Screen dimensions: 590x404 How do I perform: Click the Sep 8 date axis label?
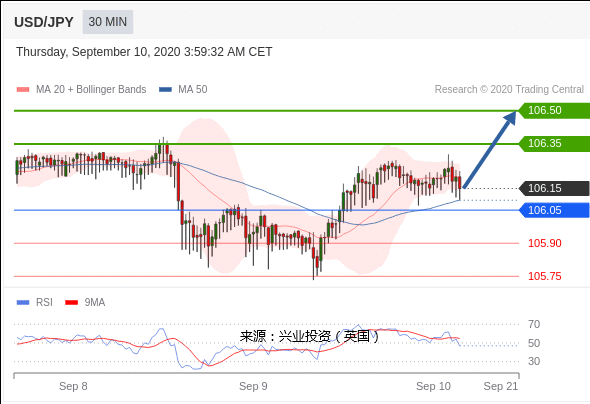coord(73,386)
